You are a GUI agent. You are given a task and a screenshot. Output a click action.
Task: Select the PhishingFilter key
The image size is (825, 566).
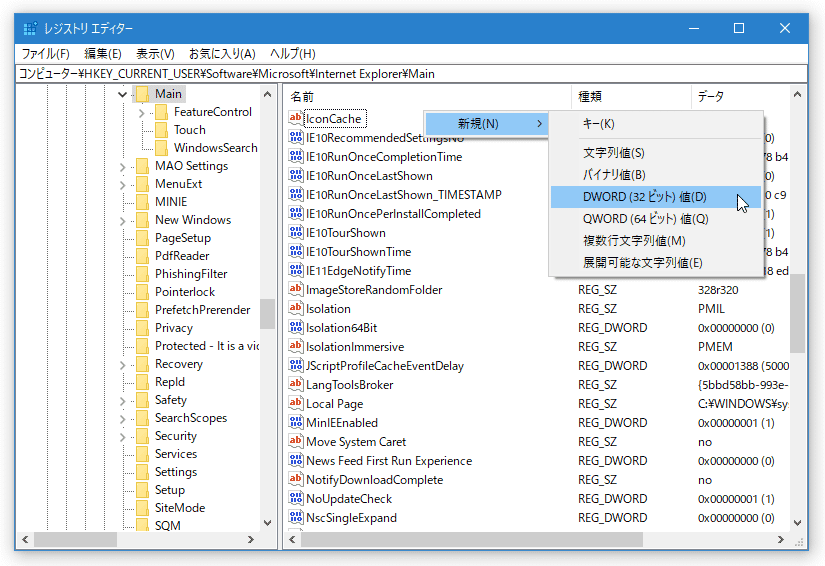tap(191, 274)
